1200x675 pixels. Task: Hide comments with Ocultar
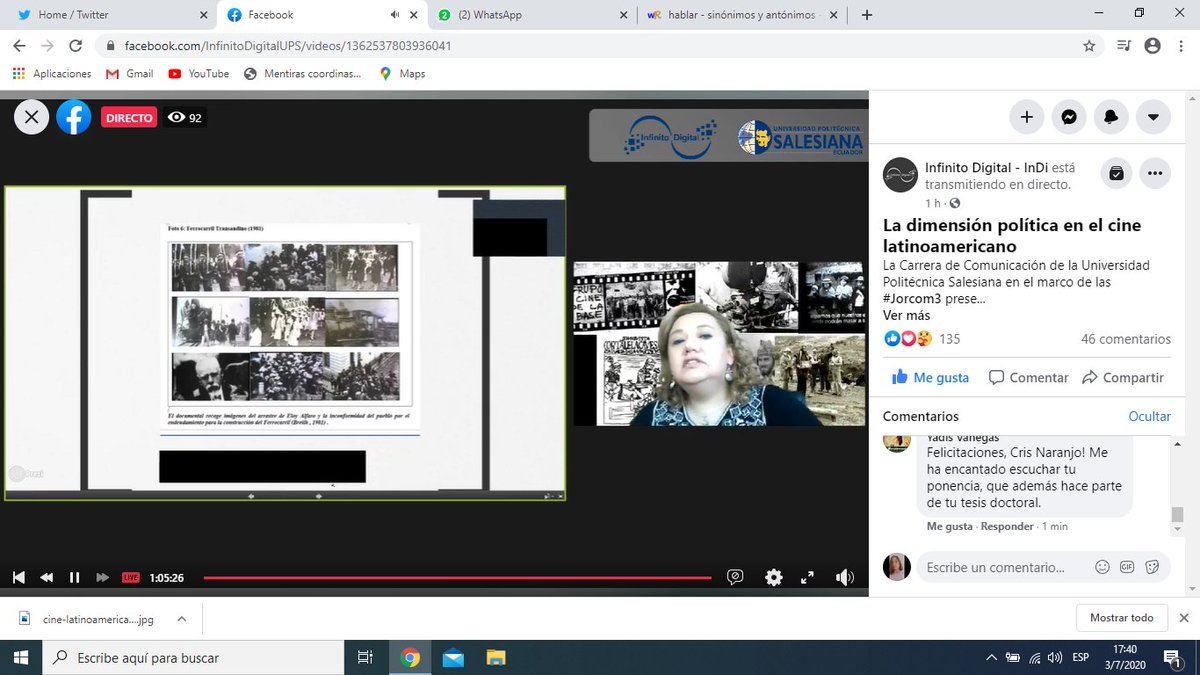pyautogui.click(x=1149, y=416)
